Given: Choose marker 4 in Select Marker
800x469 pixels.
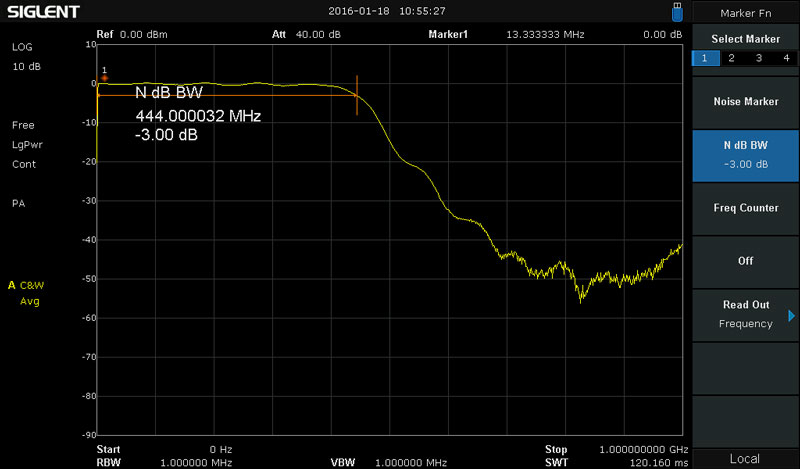Looking at the screenshot, I should [786, 59].
